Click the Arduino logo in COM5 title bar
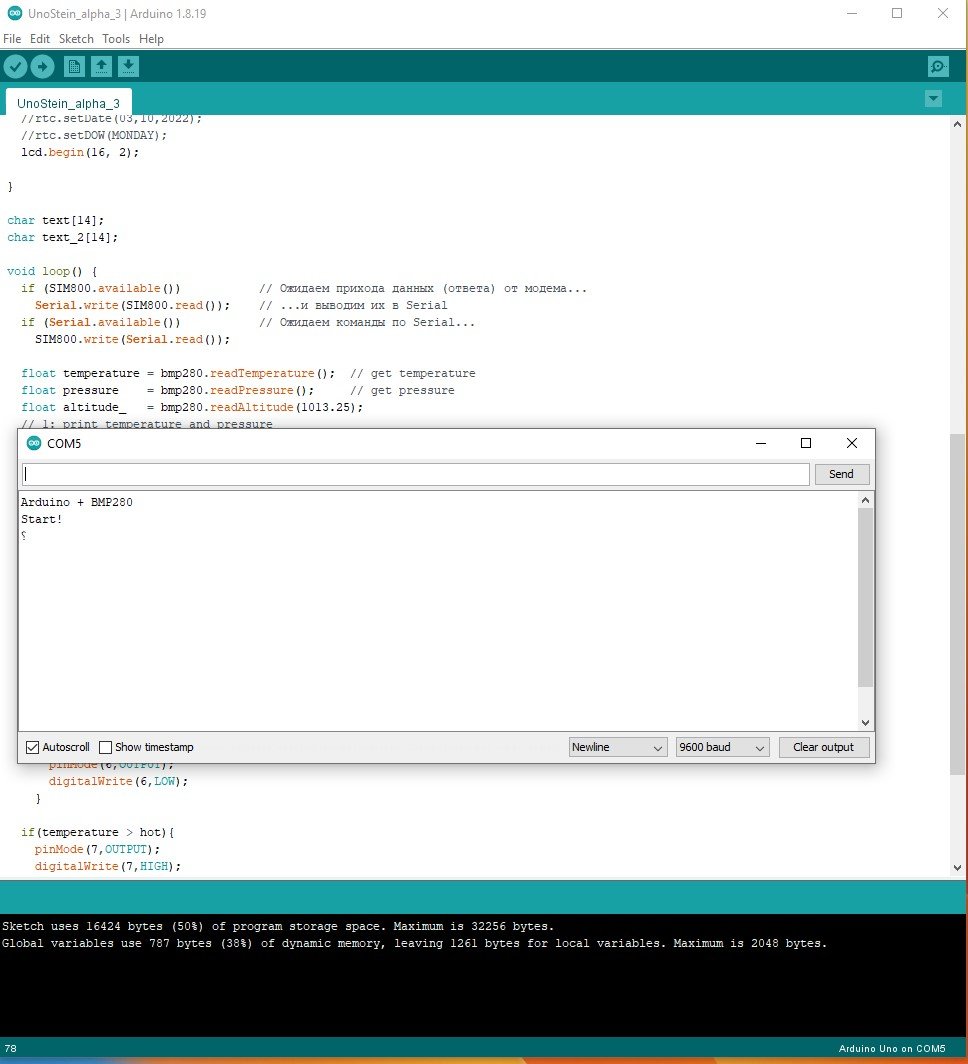Image resolution: width=968 pixels, height=1064 pixels. (x=34, y=444)
